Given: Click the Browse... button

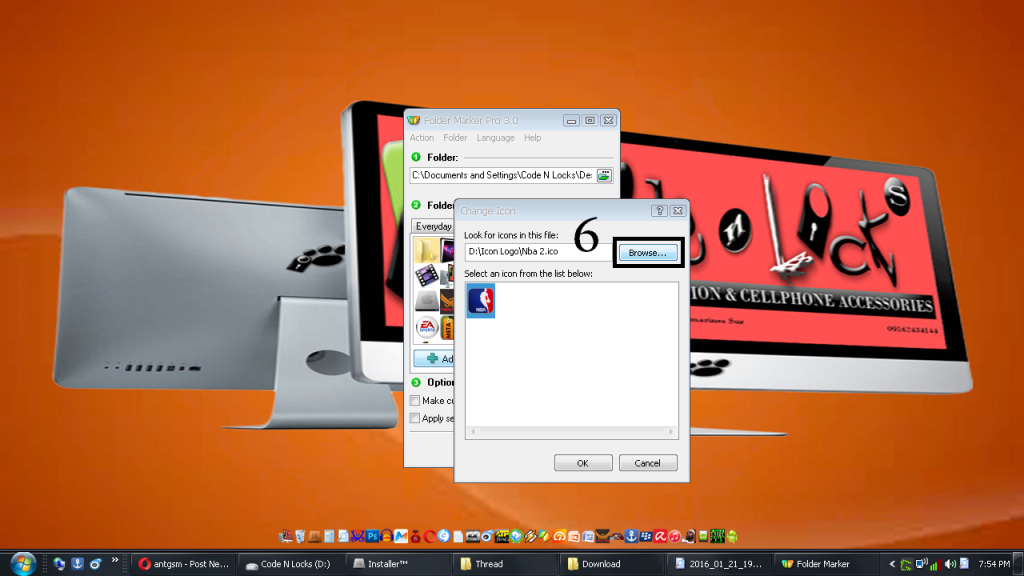Looking at the screenshot, I should 647,253.
